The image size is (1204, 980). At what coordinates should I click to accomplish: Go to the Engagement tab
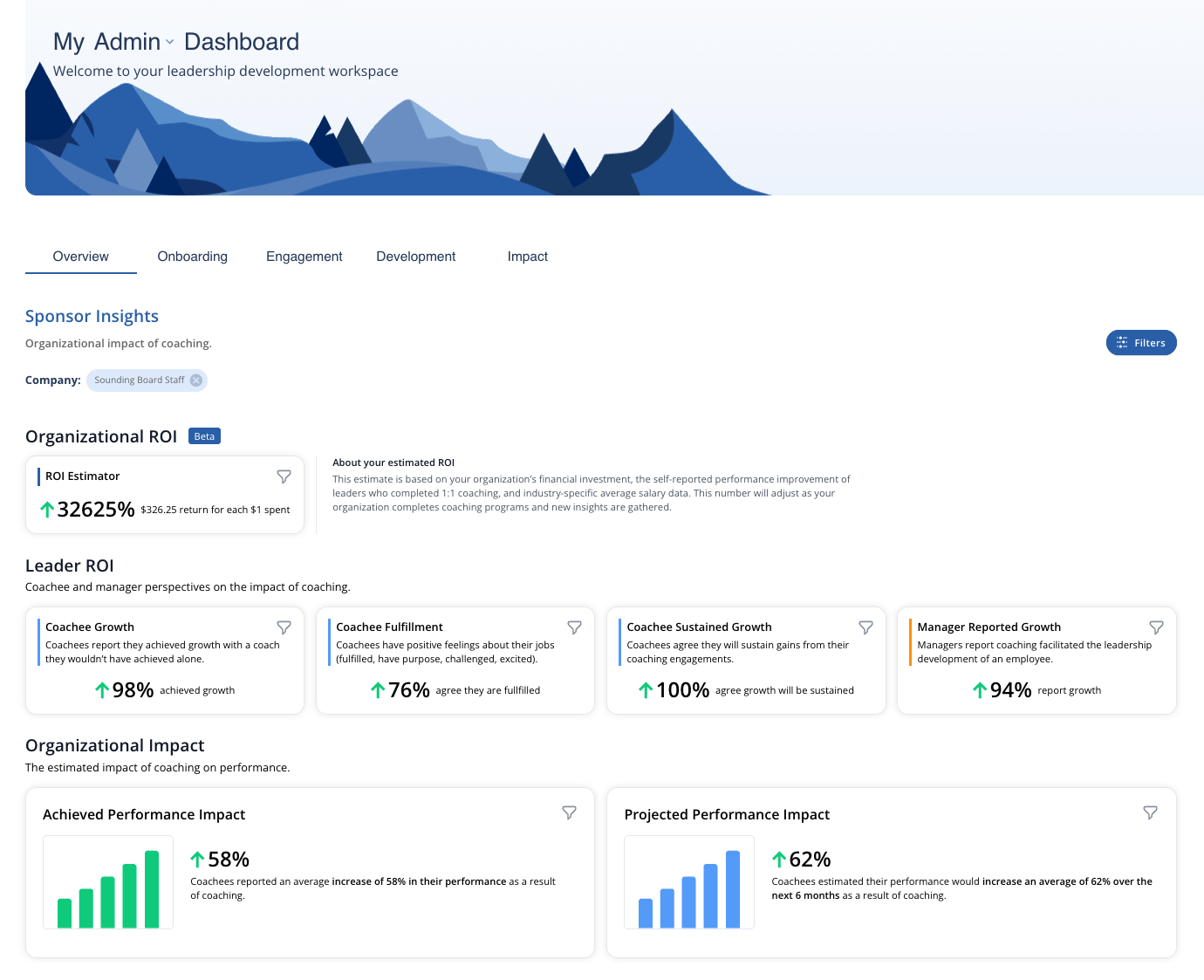coord(304,257)
